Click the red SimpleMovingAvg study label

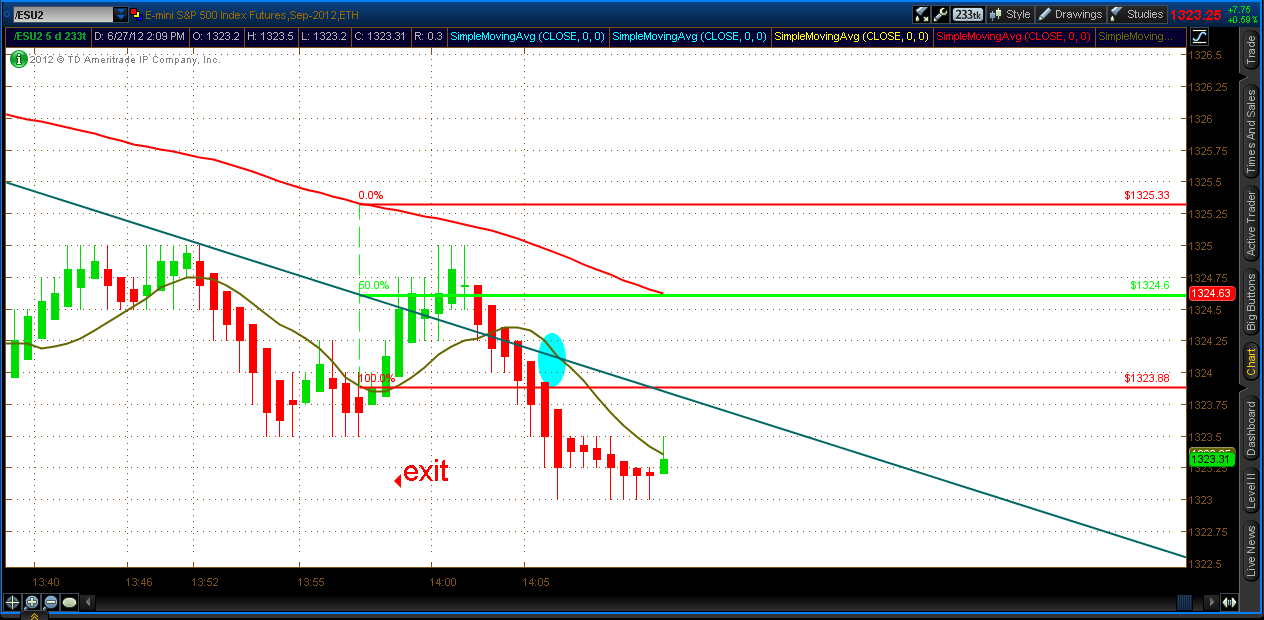(1014, 36)
